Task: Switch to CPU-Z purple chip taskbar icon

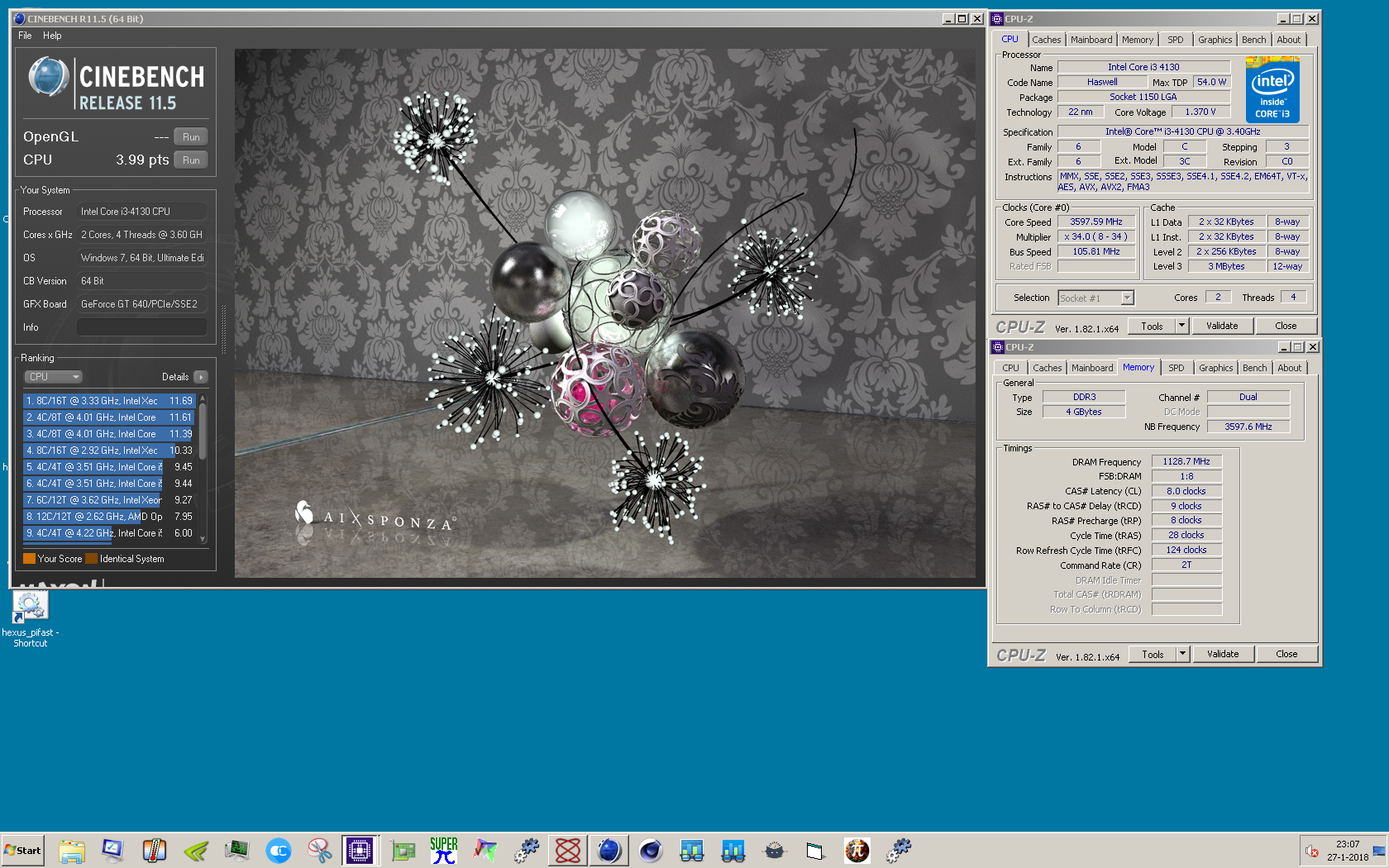Action: 360,851
